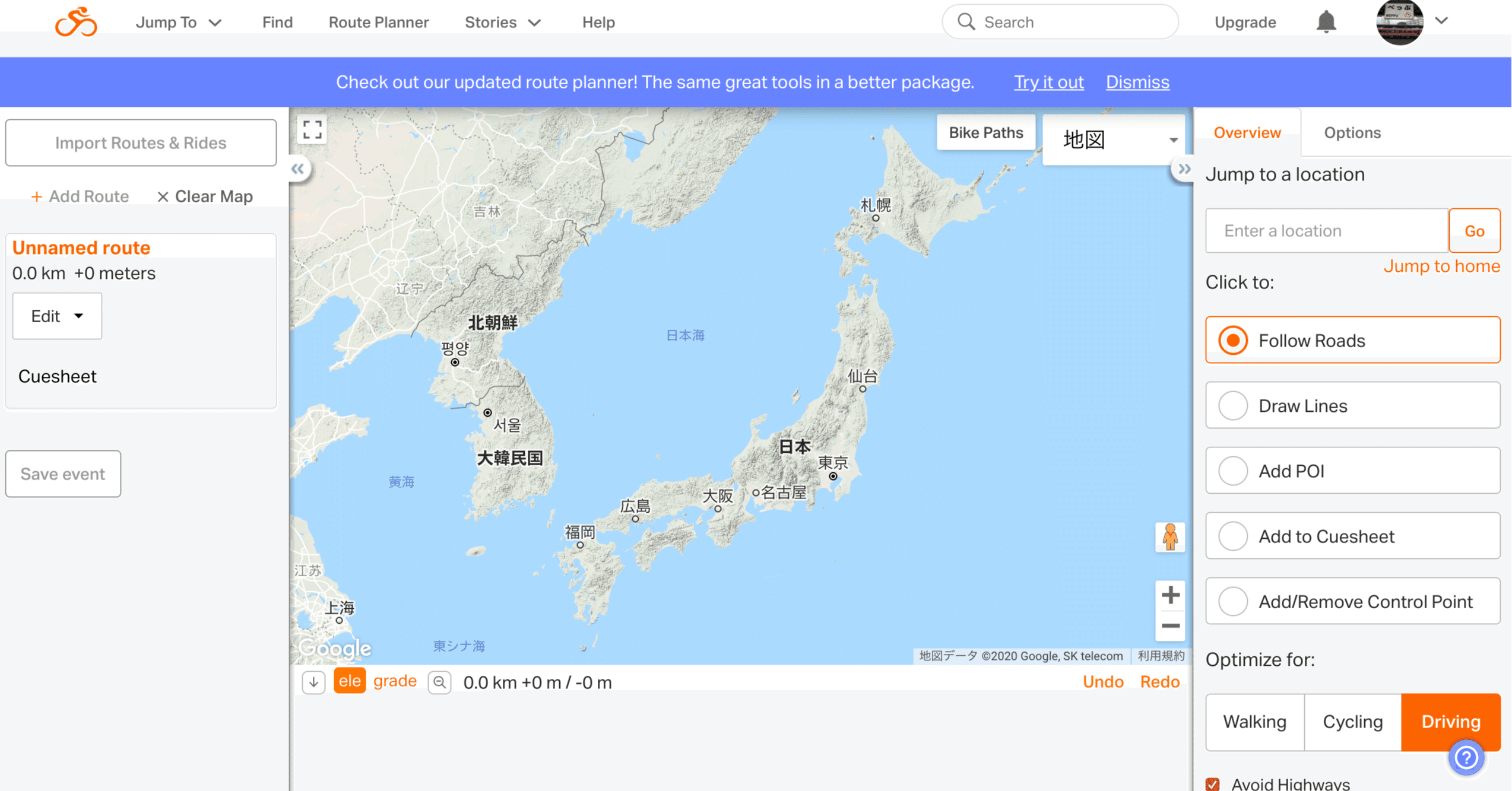The image size is (1512, 791).
Task: Uncheck the Avoid Highways checkbox
Action: 1213,784
